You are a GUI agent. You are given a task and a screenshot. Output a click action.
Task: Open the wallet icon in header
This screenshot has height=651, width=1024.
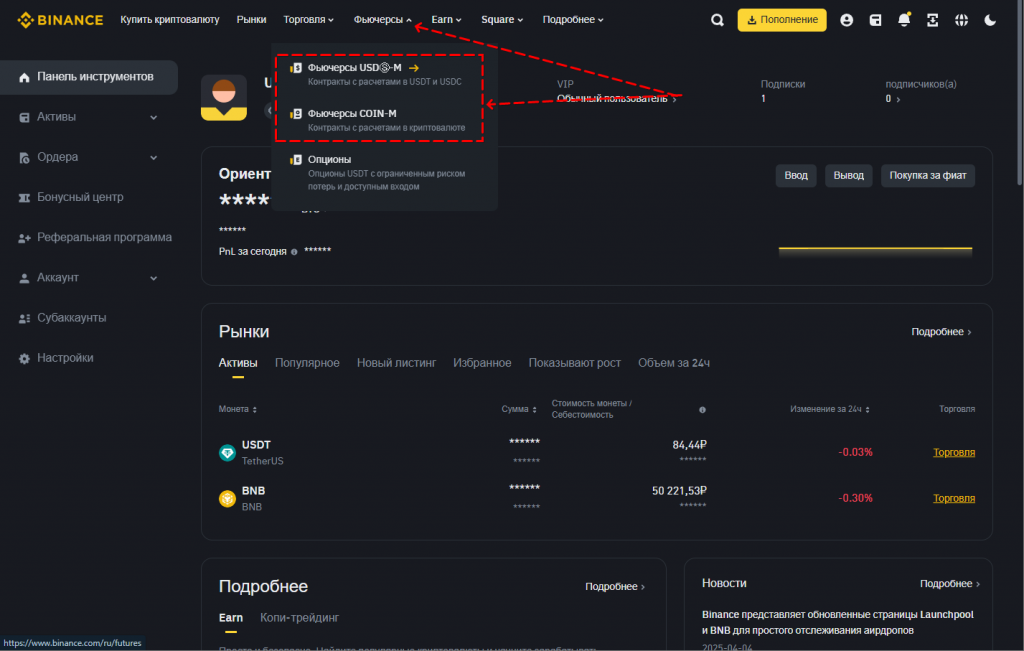875,20
